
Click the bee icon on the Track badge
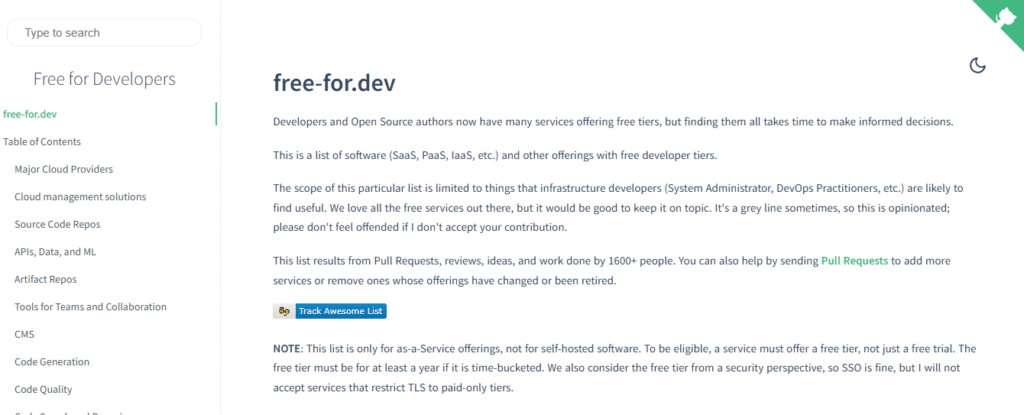point(284,311)
